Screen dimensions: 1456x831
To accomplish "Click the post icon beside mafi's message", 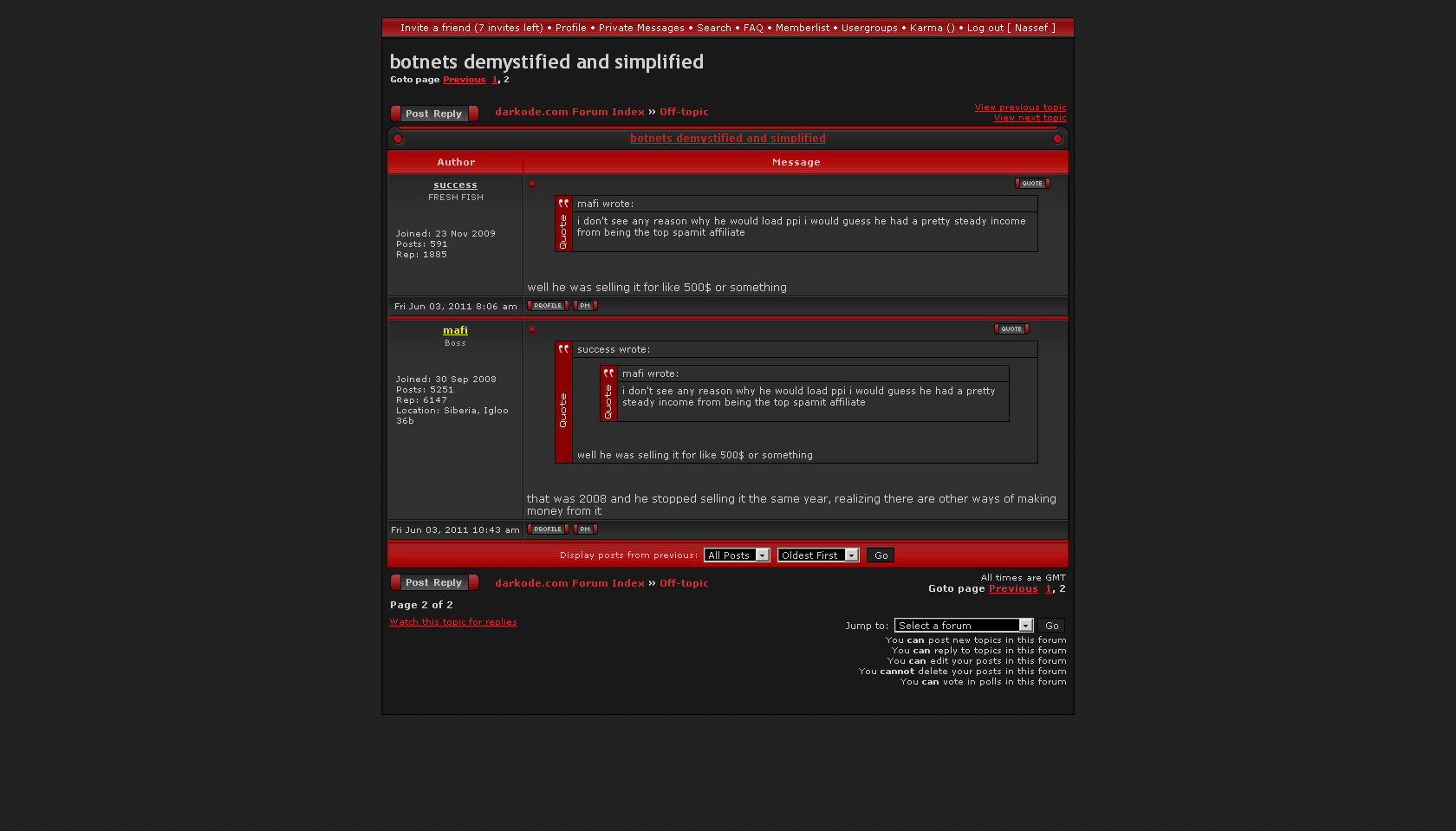I will click(x=532, y=330).
